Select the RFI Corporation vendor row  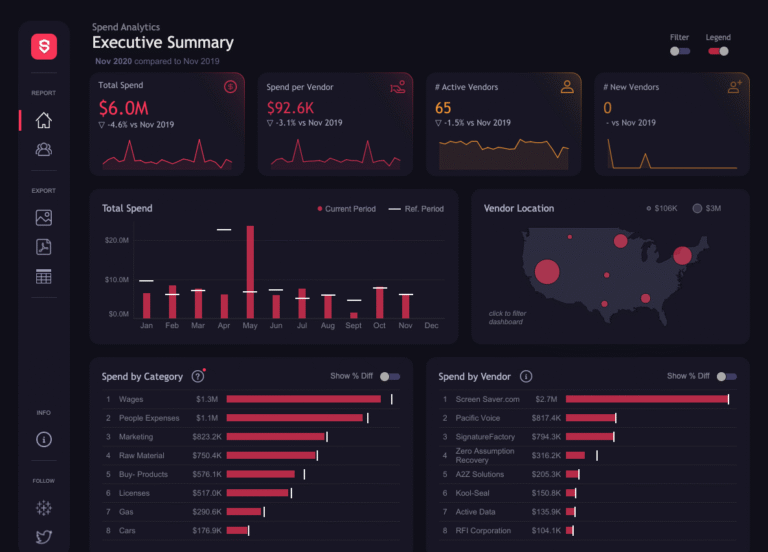point(587,530)
